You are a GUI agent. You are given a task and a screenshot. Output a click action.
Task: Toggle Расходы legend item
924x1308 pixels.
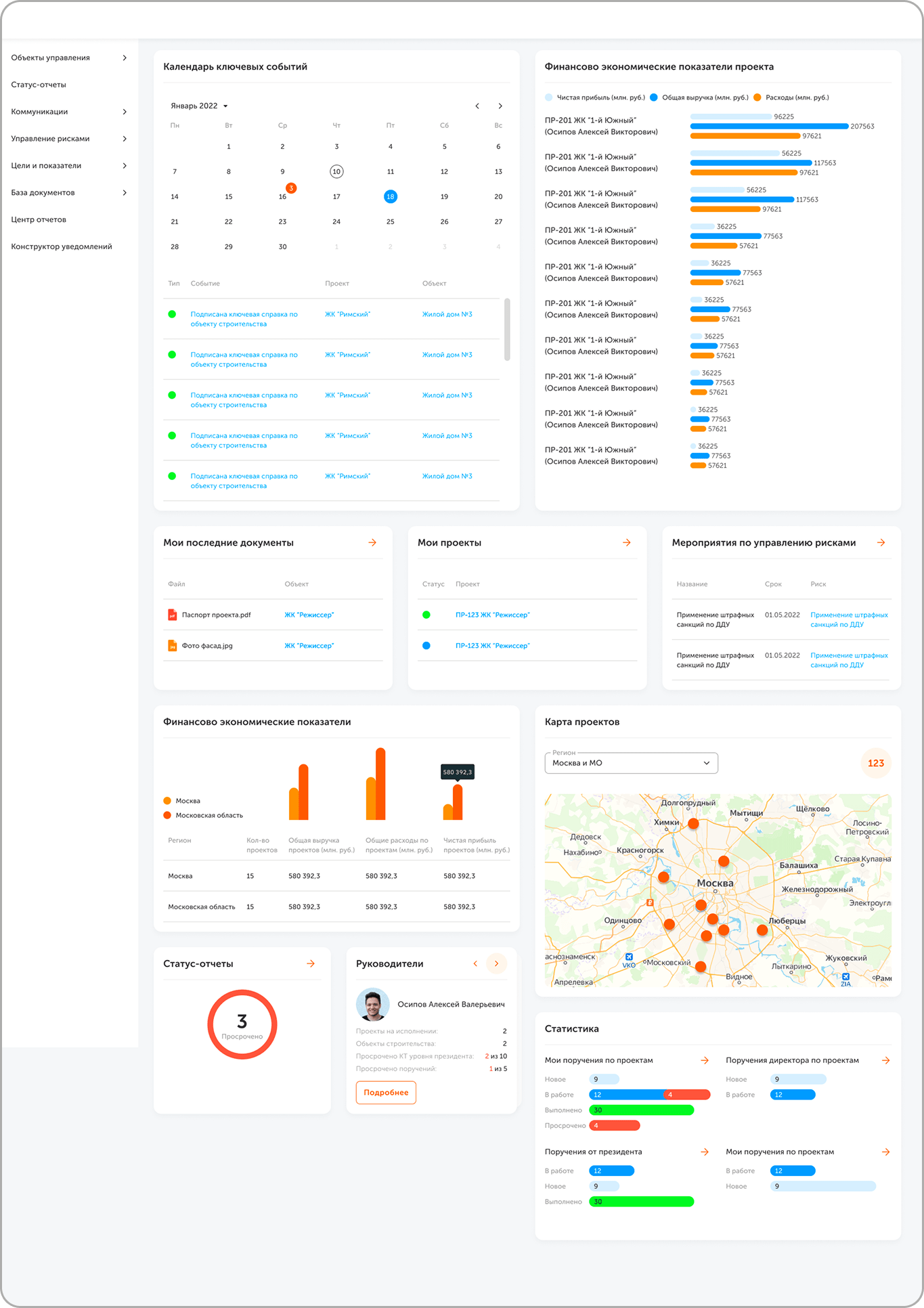coord(791,97)
